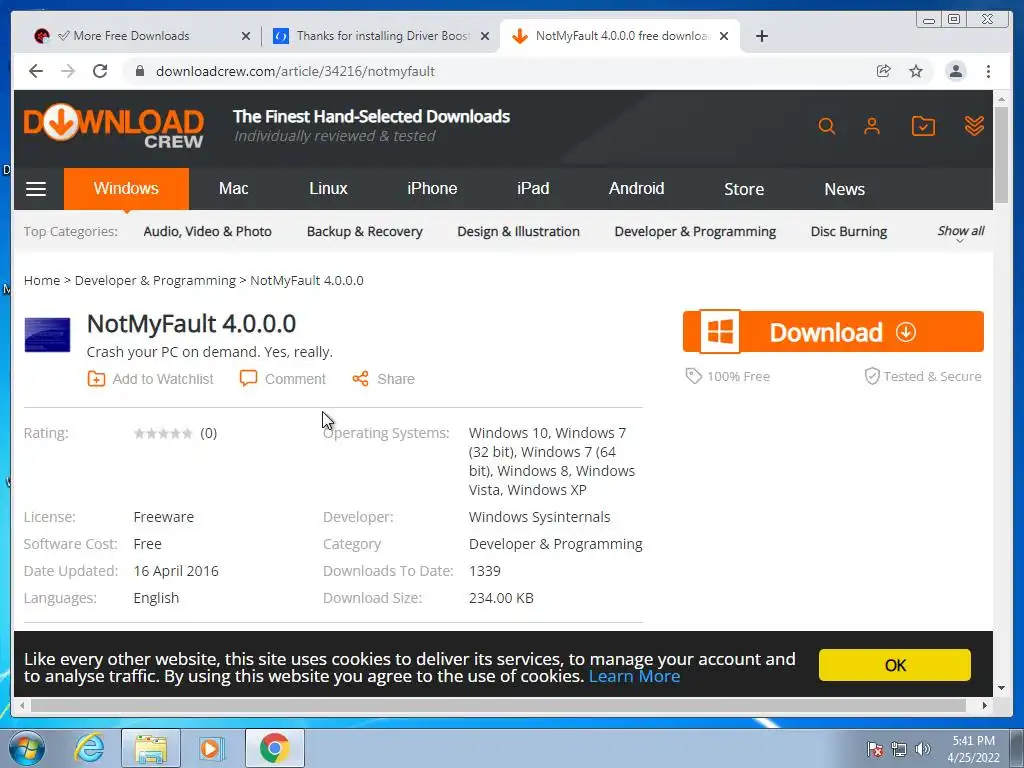Open Audio, Video & Photo category
The width and height of the screenshot is (1024, 768).
point(208,231)
